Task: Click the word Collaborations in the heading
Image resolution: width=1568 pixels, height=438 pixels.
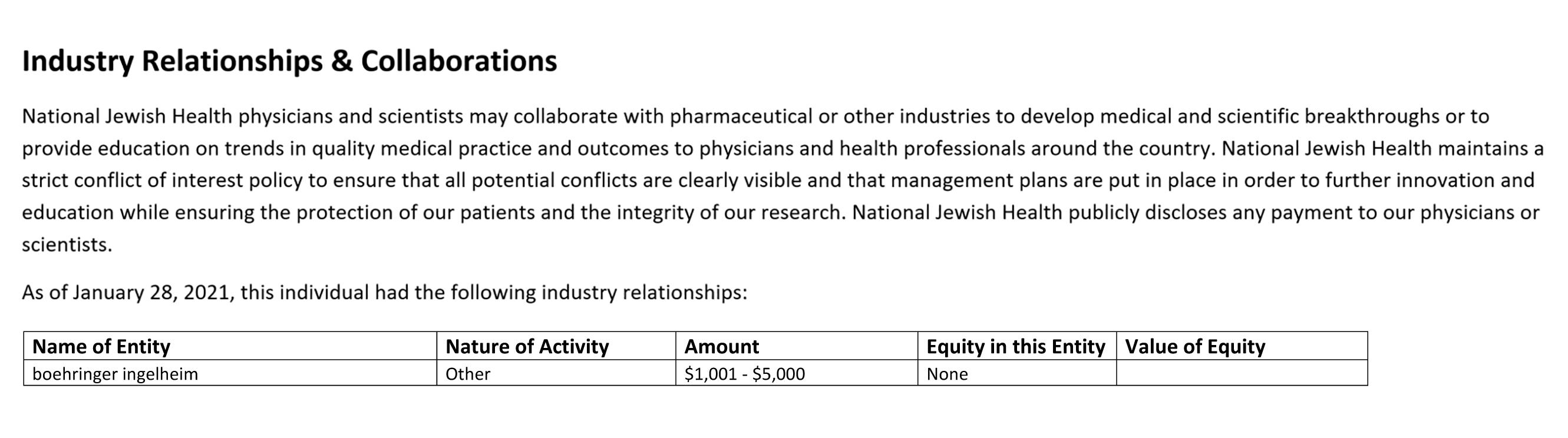Action: [x=459, y=61]
